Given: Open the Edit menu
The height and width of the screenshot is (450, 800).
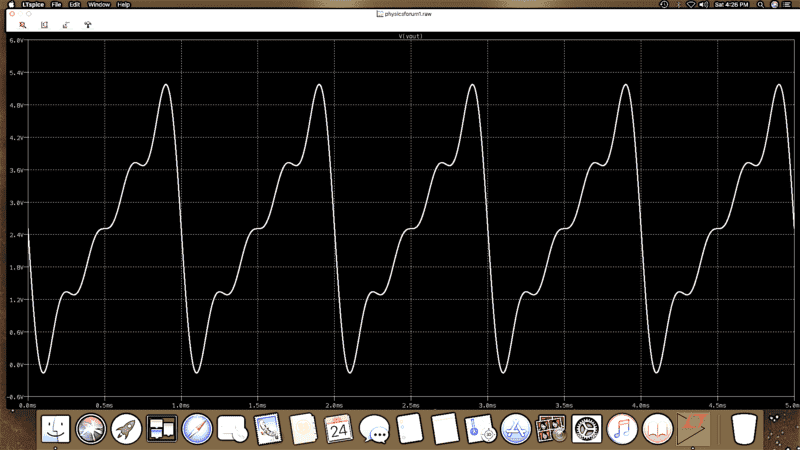Looking at the screenshot, I should tap(75, 4).
